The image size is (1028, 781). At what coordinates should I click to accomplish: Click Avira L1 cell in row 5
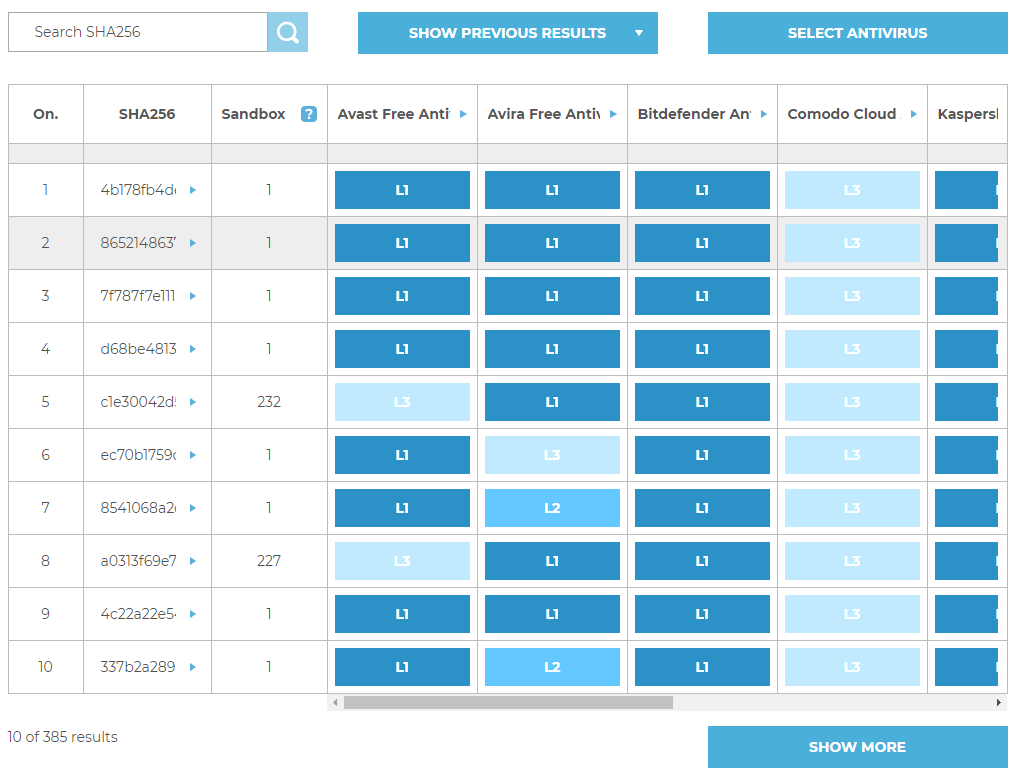point(553,402)
